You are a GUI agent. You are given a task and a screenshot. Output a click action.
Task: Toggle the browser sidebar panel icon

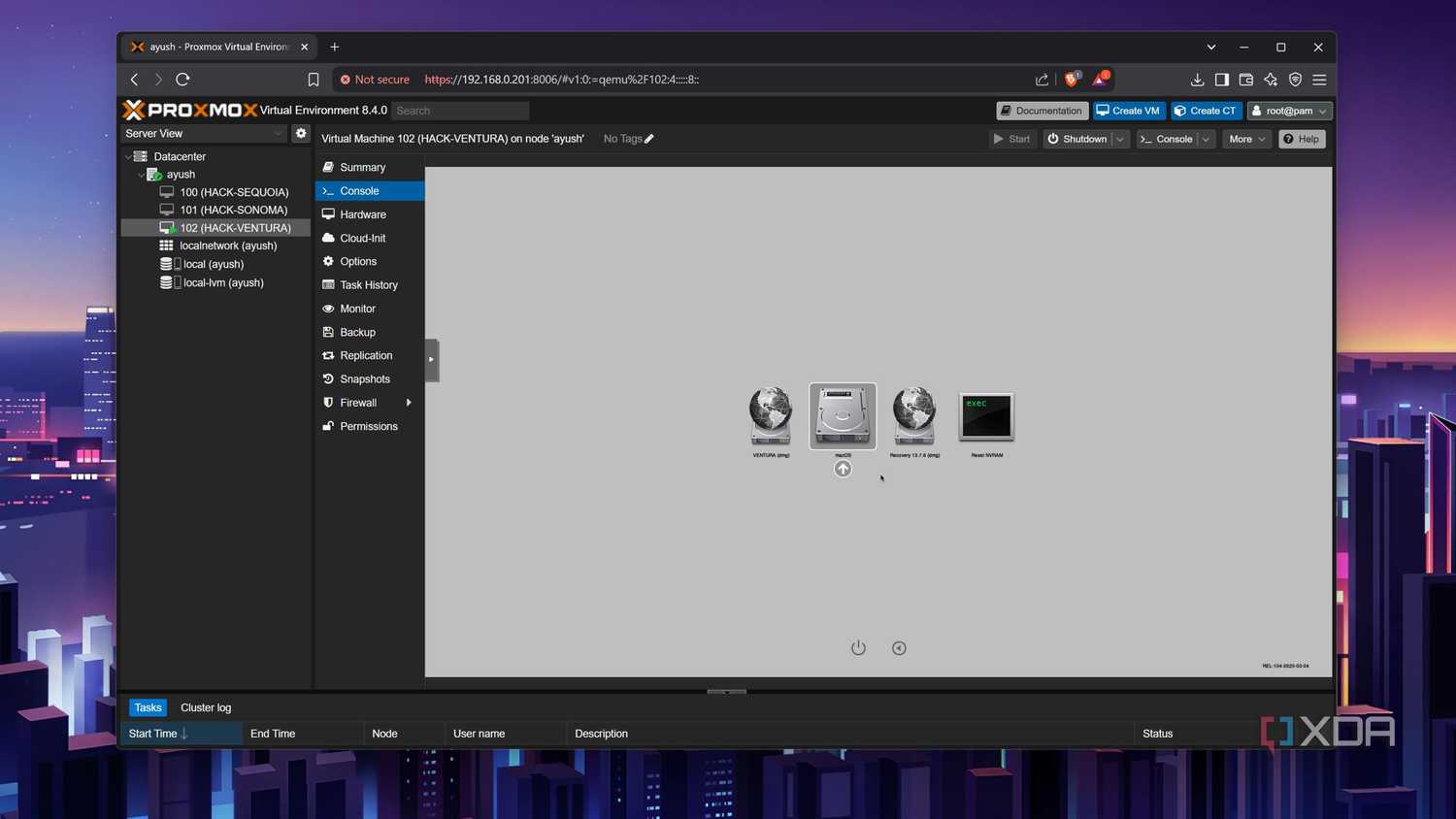coord(1221,80)
